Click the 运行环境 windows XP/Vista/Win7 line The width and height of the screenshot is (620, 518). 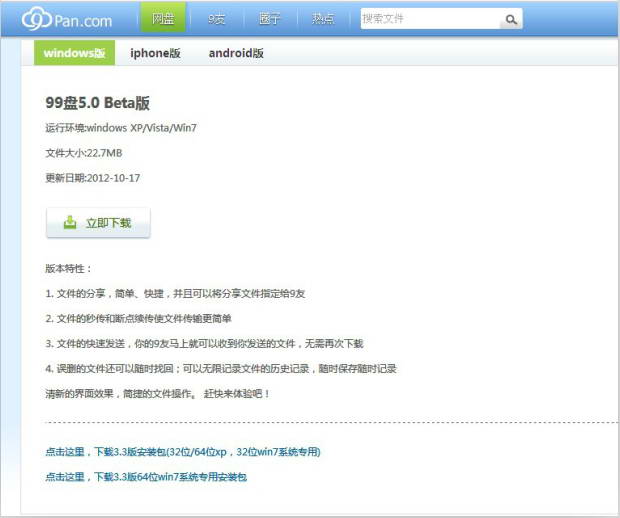pos(121,128)
